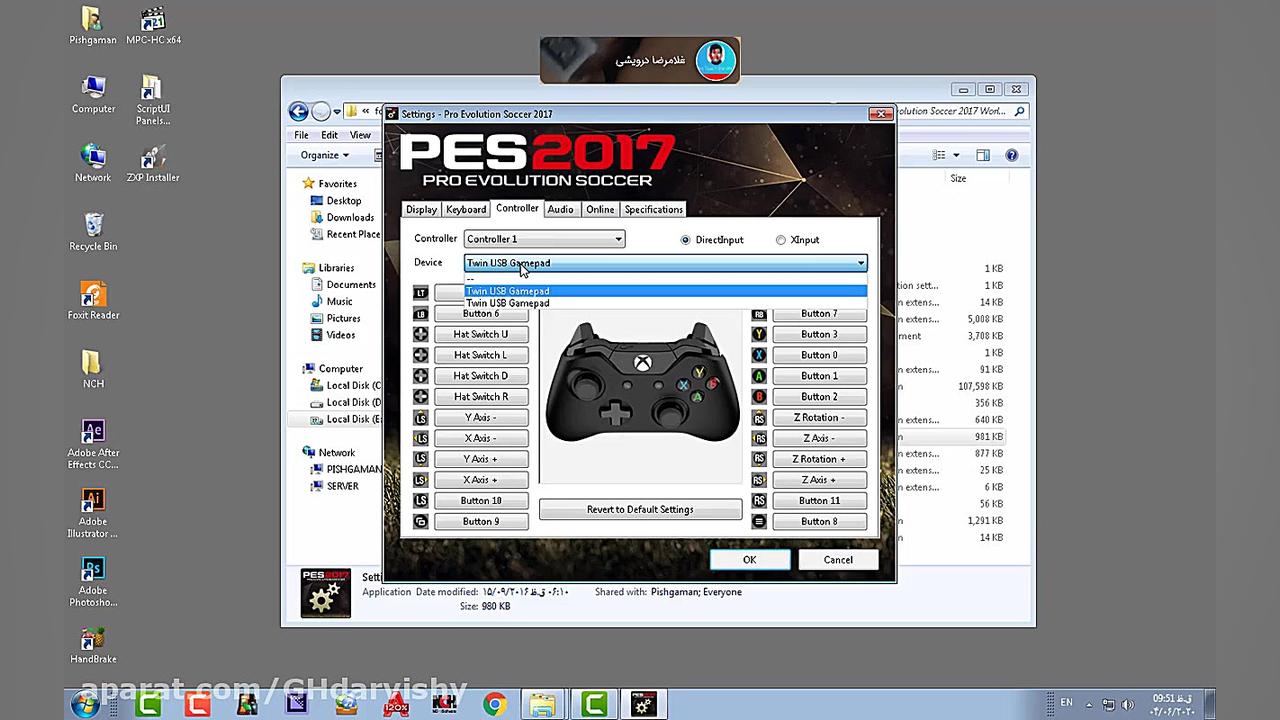Screen dimensions: 1280x720
Task: Open the Recycle Bin
Action: pos(93,232)
